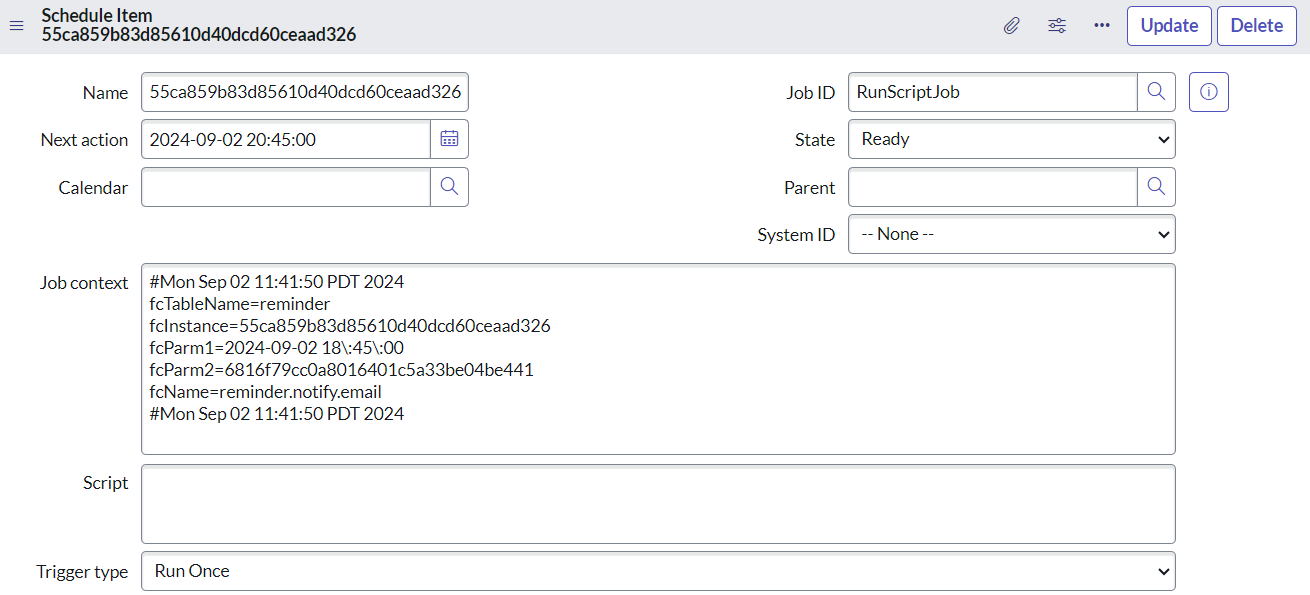Open the System ID dropdown

pos(1011,234)
